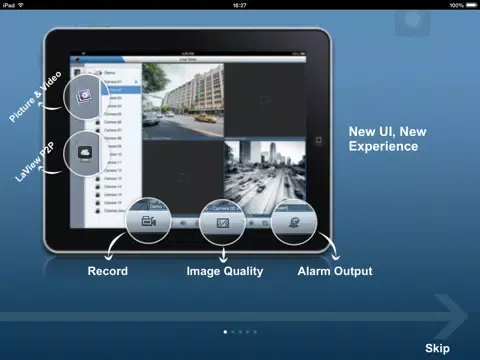Click the battery icon in status bar
The height and width of the screenshot is (360, 480).
click(x=472, y=5)
